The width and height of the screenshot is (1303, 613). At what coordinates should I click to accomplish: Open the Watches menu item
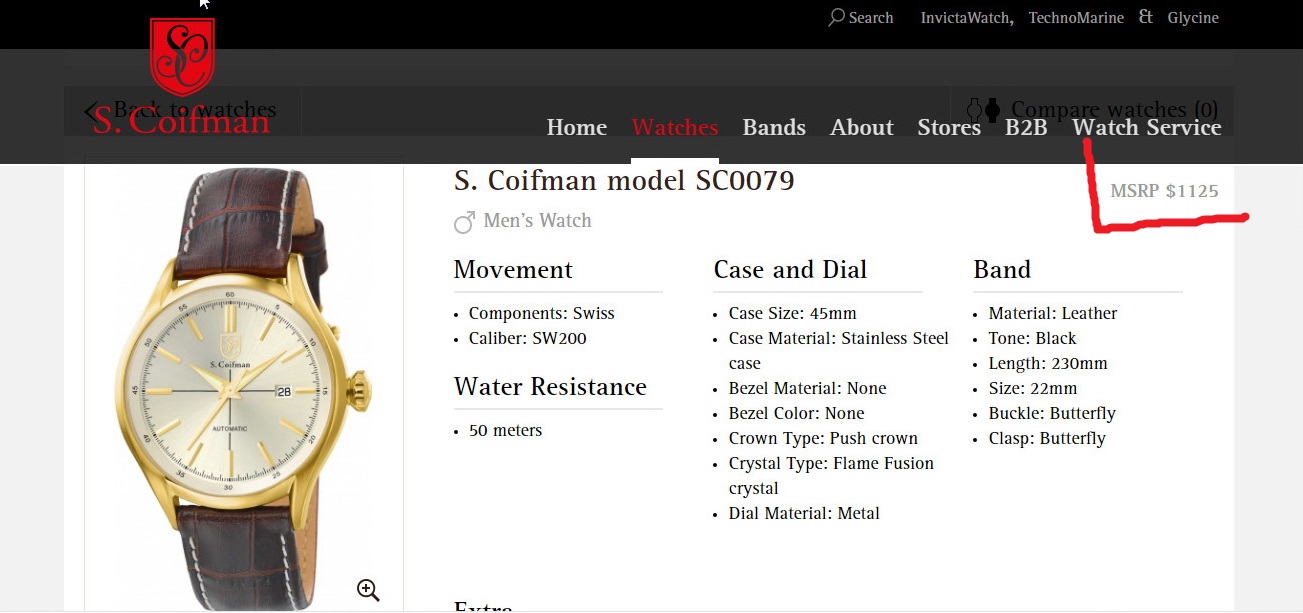coord(675,127)
